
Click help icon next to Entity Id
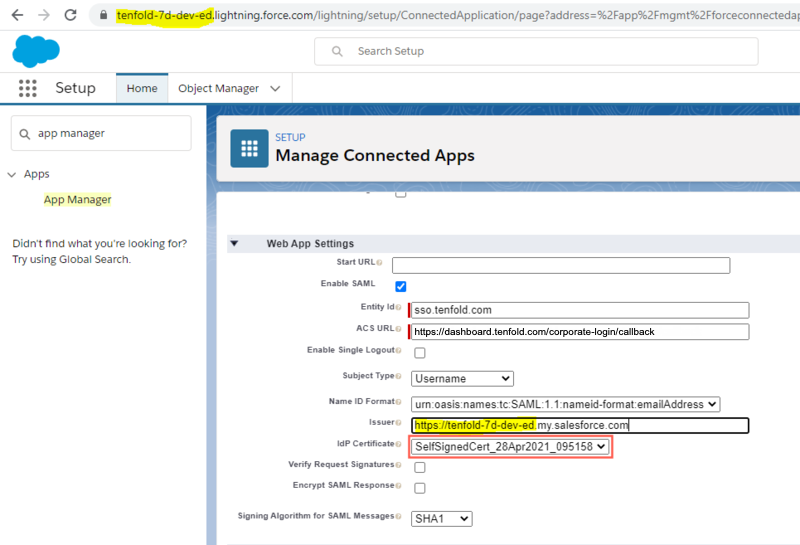398,307
